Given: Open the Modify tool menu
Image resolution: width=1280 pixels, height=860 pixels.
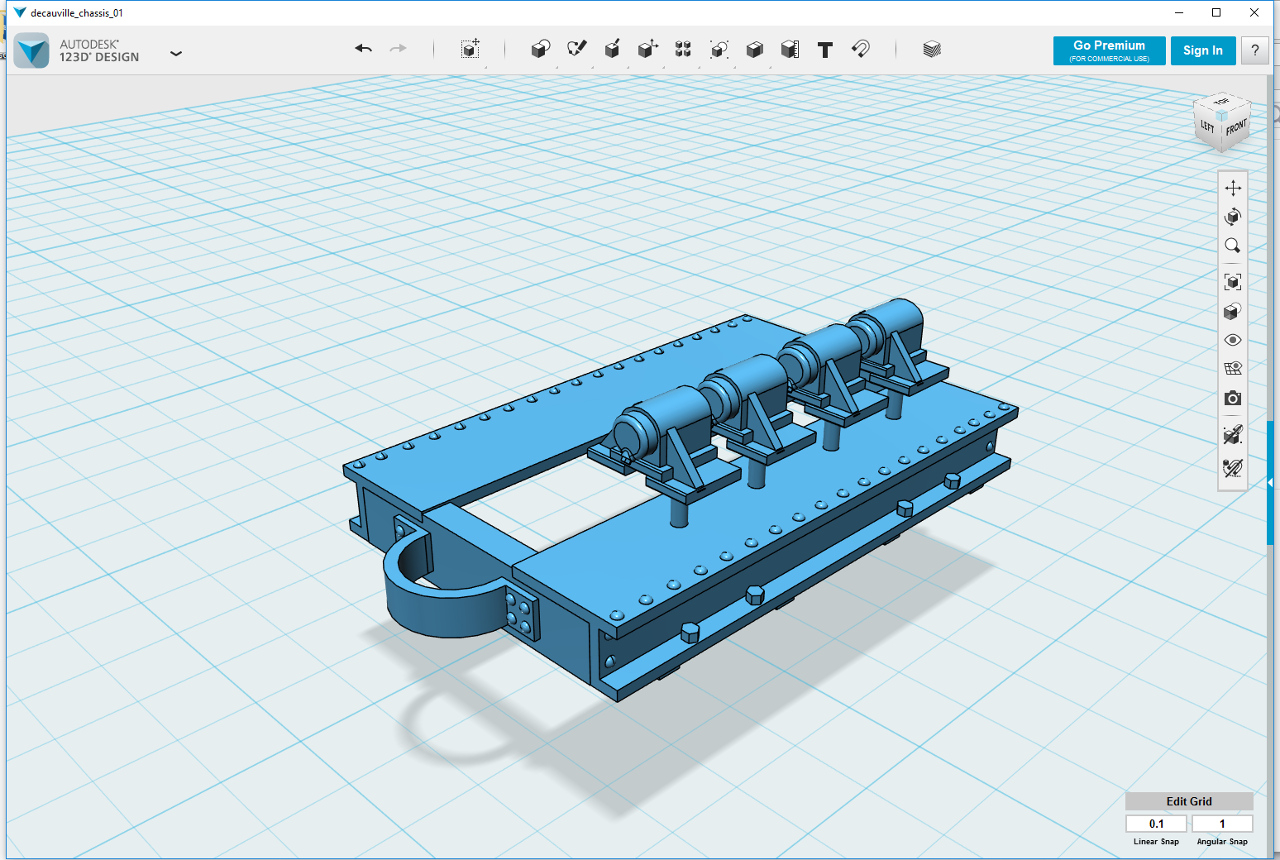Looking at the screenshot, I should (647, 49).
